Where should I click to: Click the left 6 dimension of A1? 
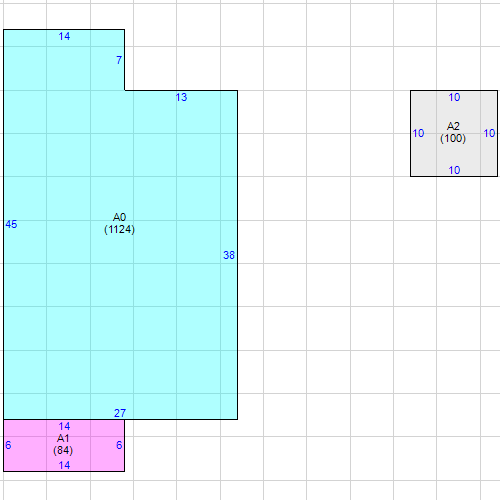(8, 445)
